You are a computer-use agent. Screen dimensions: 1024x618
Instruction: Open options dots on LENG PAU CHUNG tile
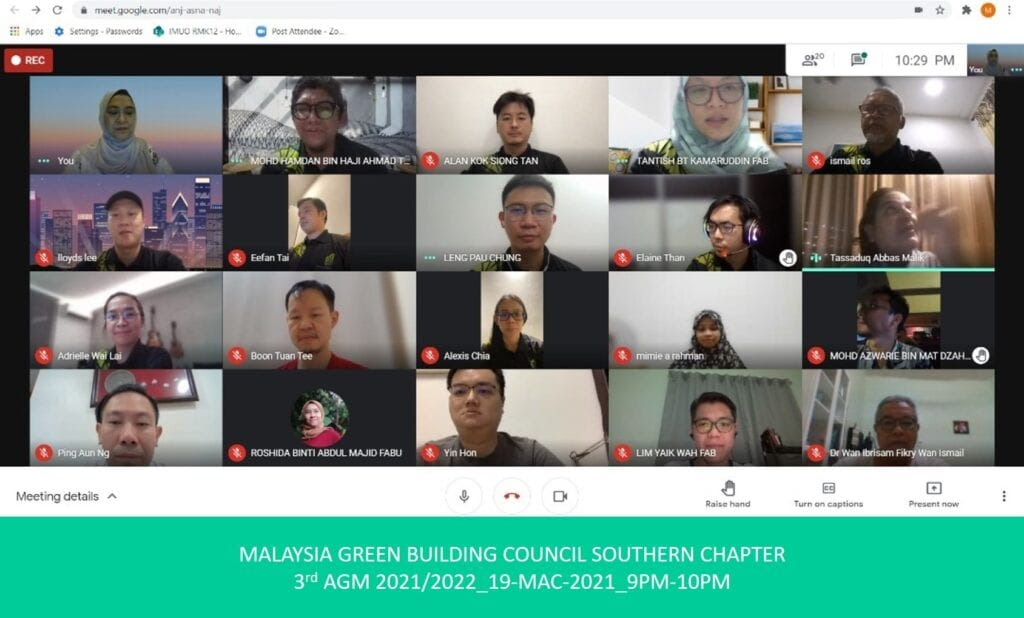(429, 258)
